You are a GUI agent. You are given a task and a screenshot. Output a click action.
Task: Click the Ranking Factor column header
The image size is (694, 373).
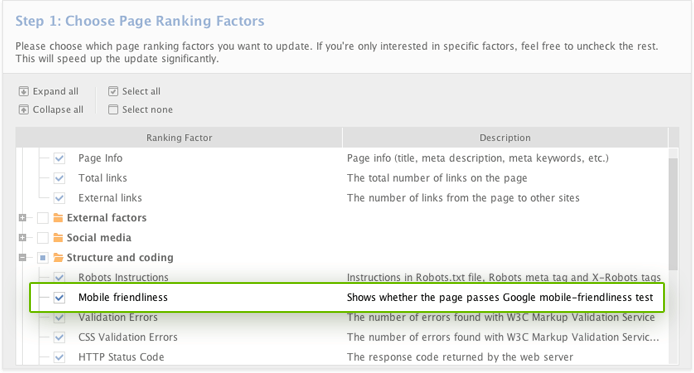tap(179, 138)
